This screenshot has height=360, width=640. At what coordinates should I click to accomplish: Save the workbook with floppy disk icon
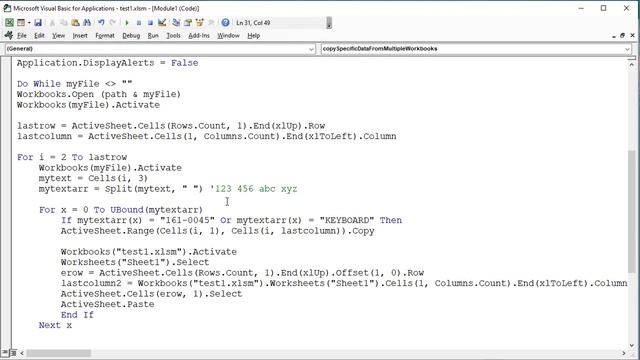click(38, 23)
